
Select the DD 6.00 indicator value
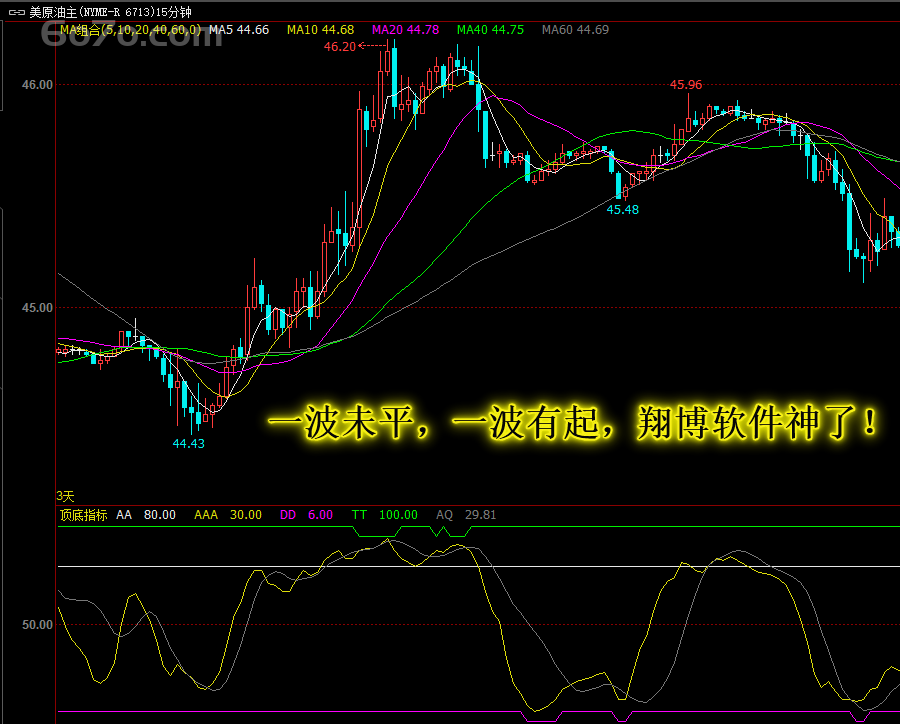point(306,515)
